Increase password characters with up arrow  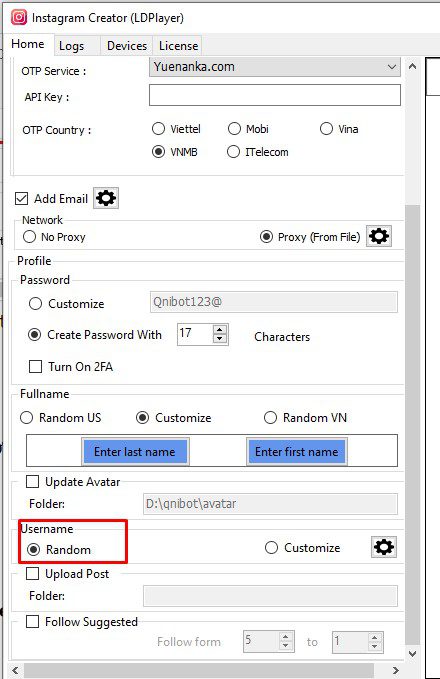[220, 330]
